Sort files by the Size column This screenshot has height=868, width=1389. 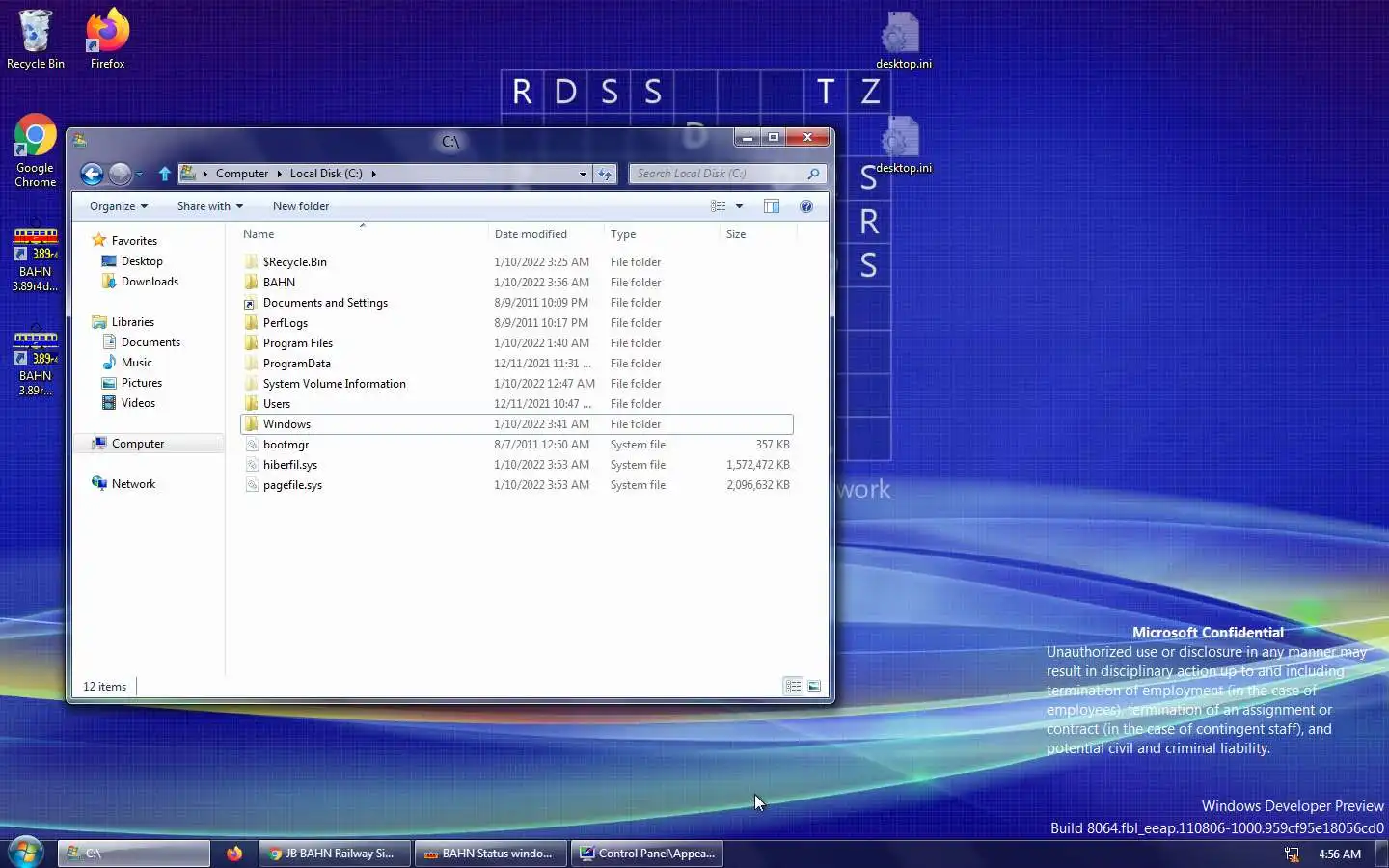pyautogui.click(x=758, y=234)
